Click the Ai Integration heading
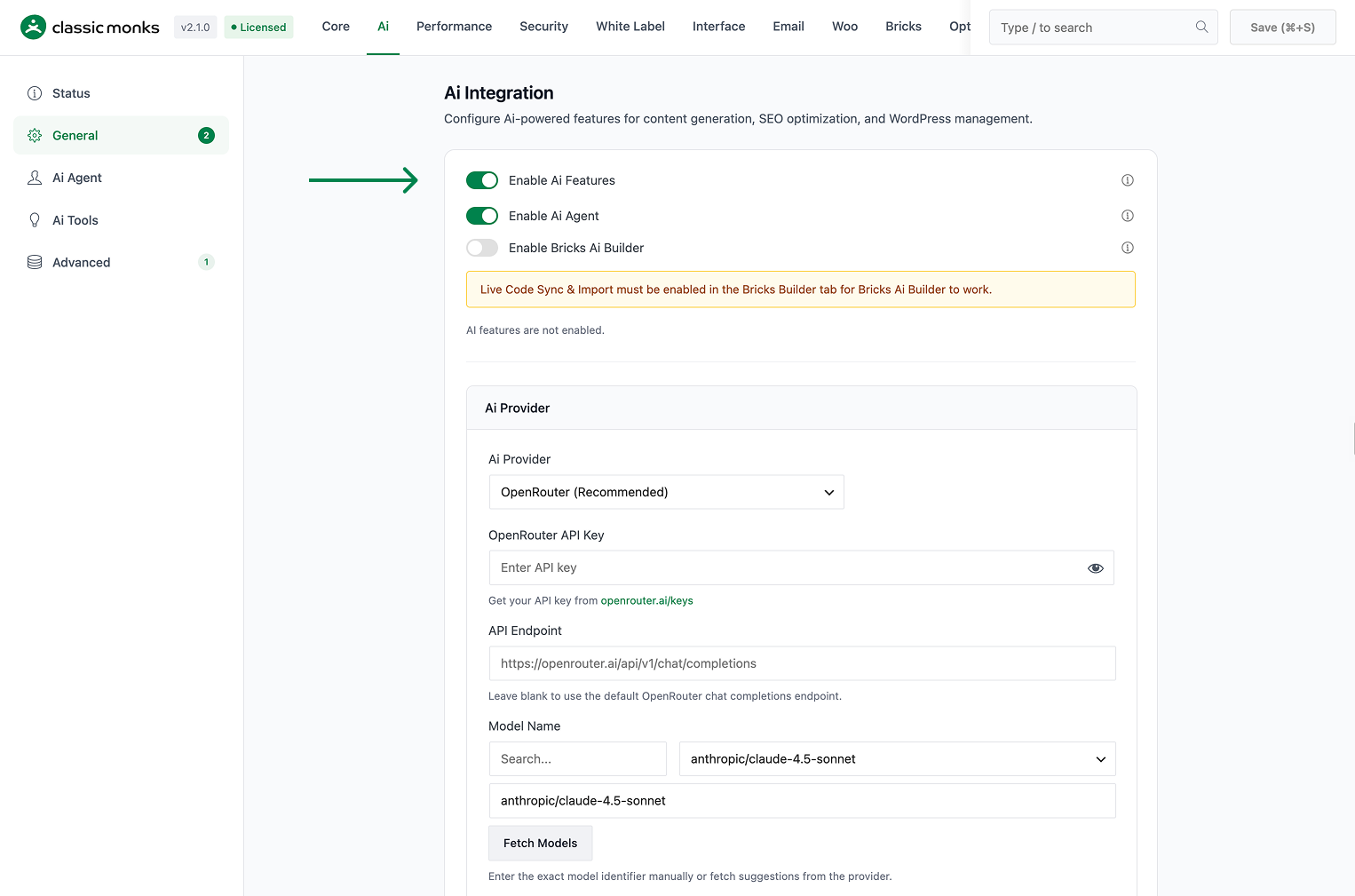Screen dimensions: 1355x896 [499, 93]
